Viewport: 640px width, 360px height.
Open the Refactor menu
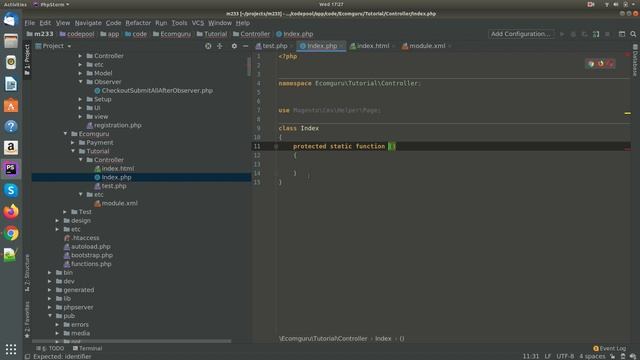(x=138, y=23)
